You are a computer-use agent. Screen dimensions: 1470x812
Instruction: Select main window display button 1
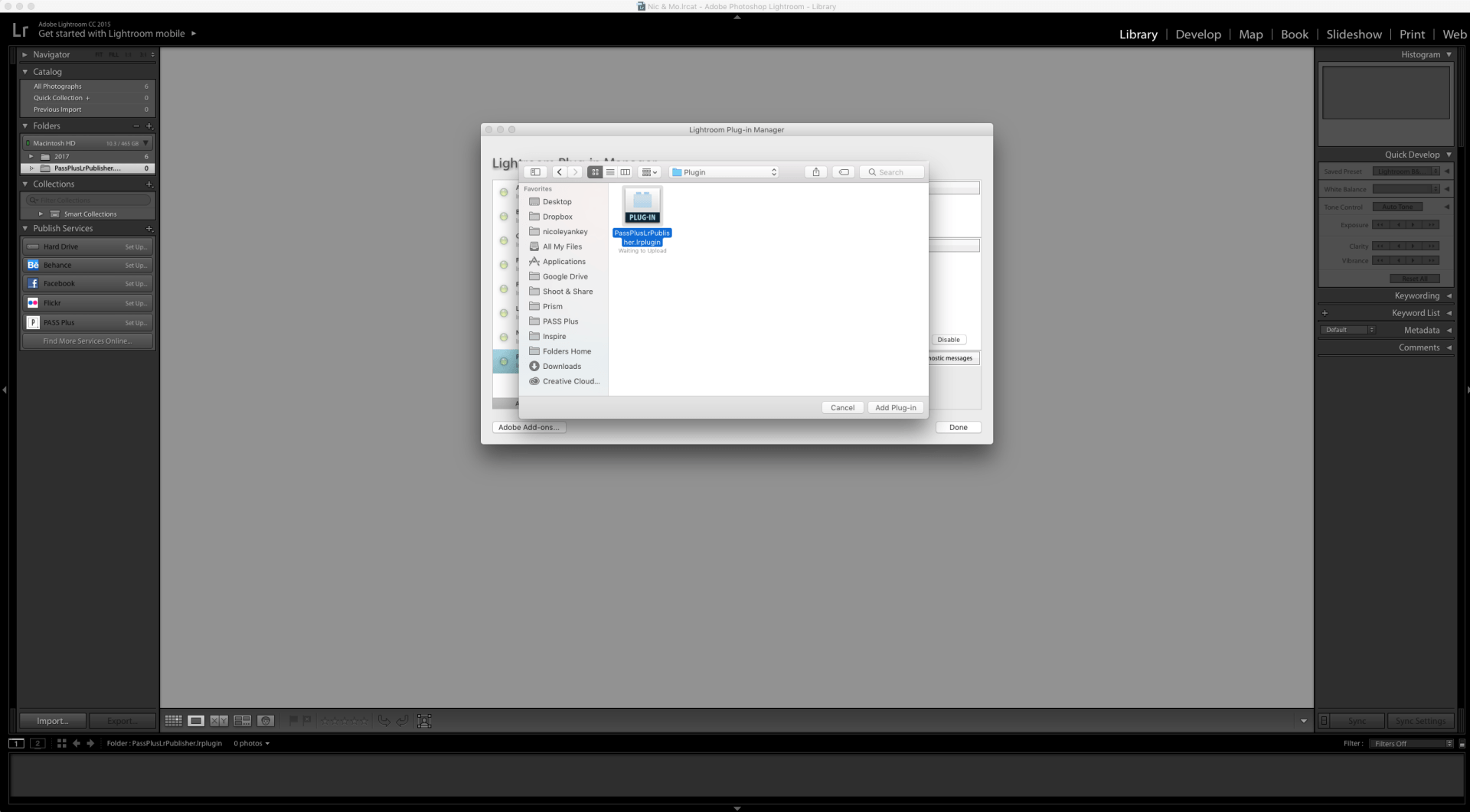16,743
